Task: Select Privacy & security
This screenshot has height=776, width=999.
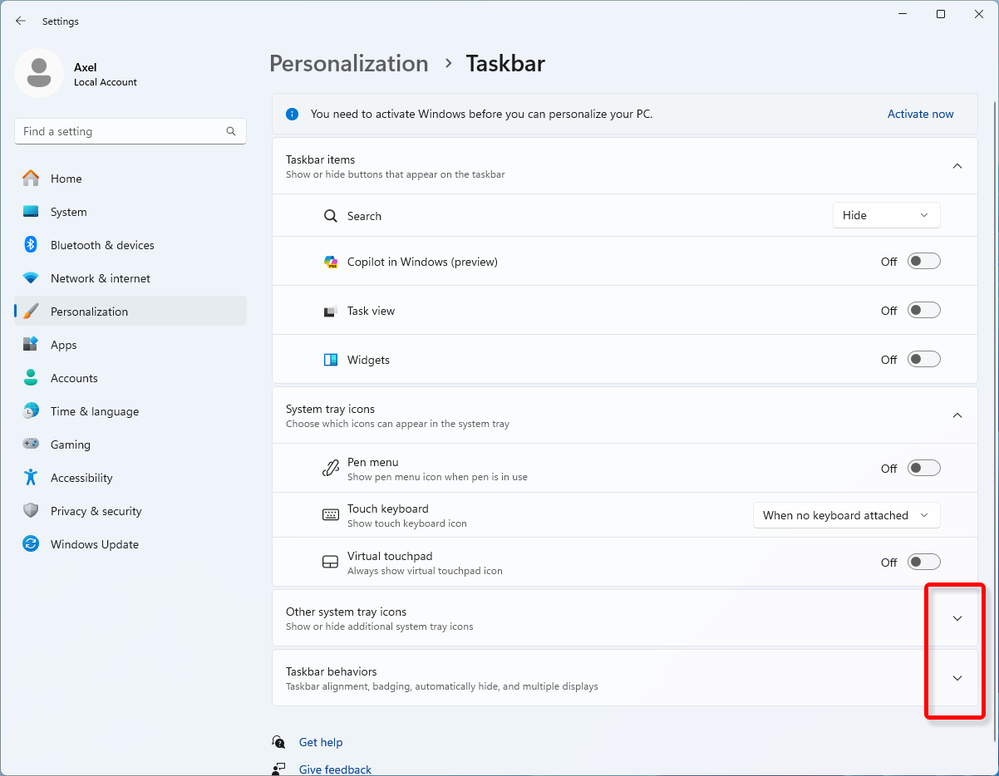Action: pyautogui.click(x=130, y=511)
